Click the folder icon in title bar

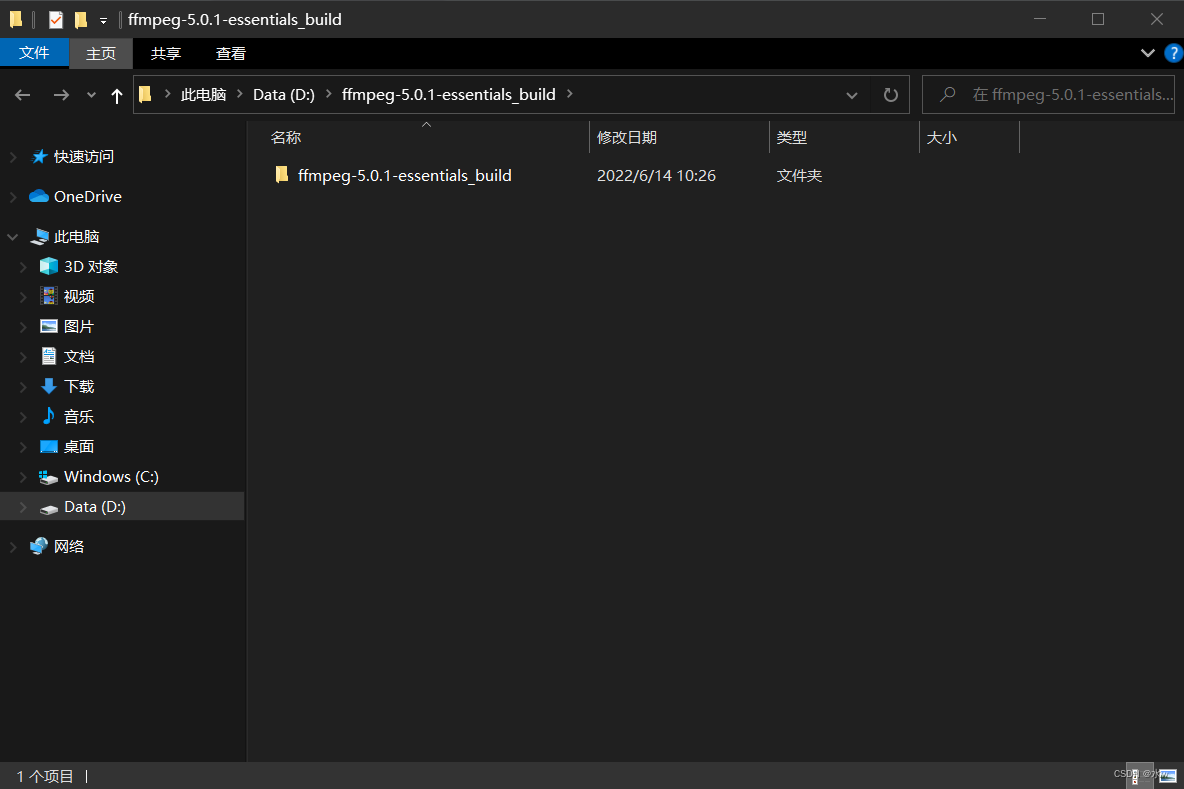(16, 19)
